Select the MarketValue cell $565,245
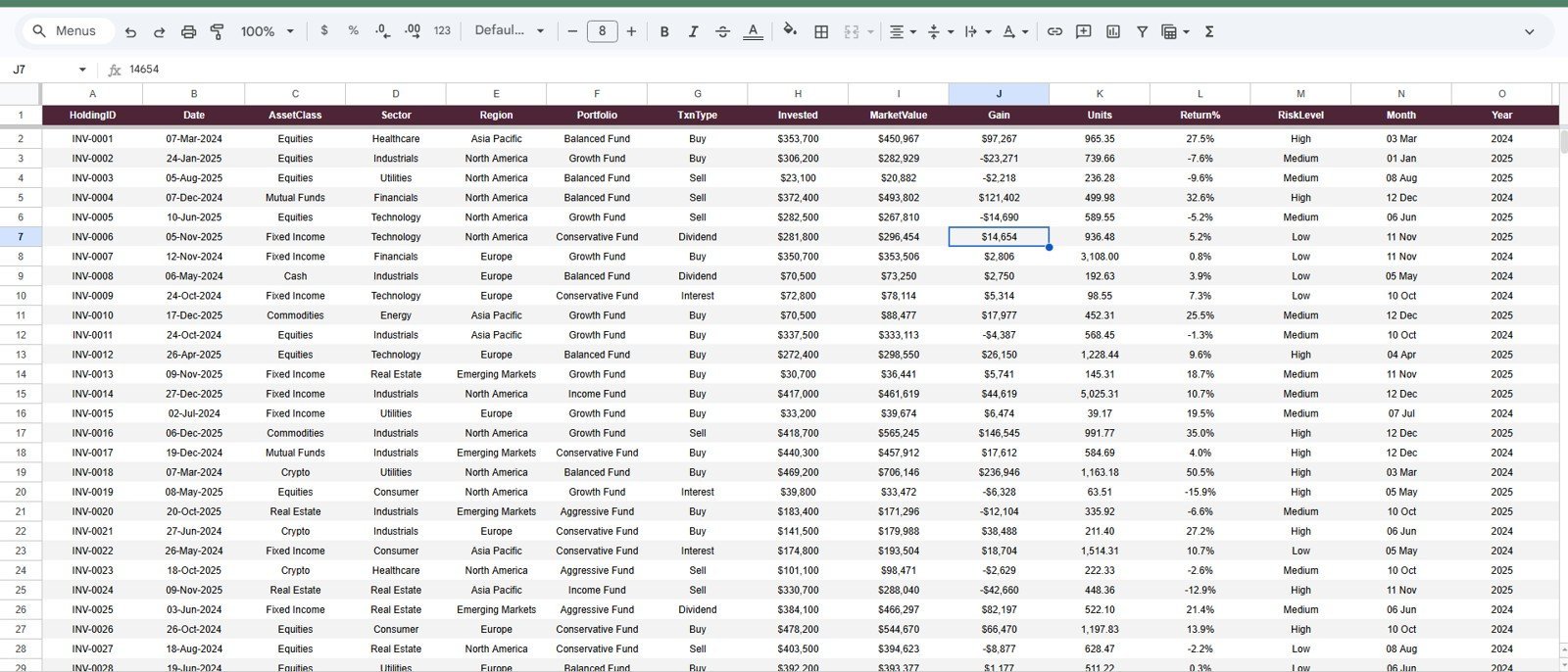Viewport: 1568px width, 672px height. [899, 433]
